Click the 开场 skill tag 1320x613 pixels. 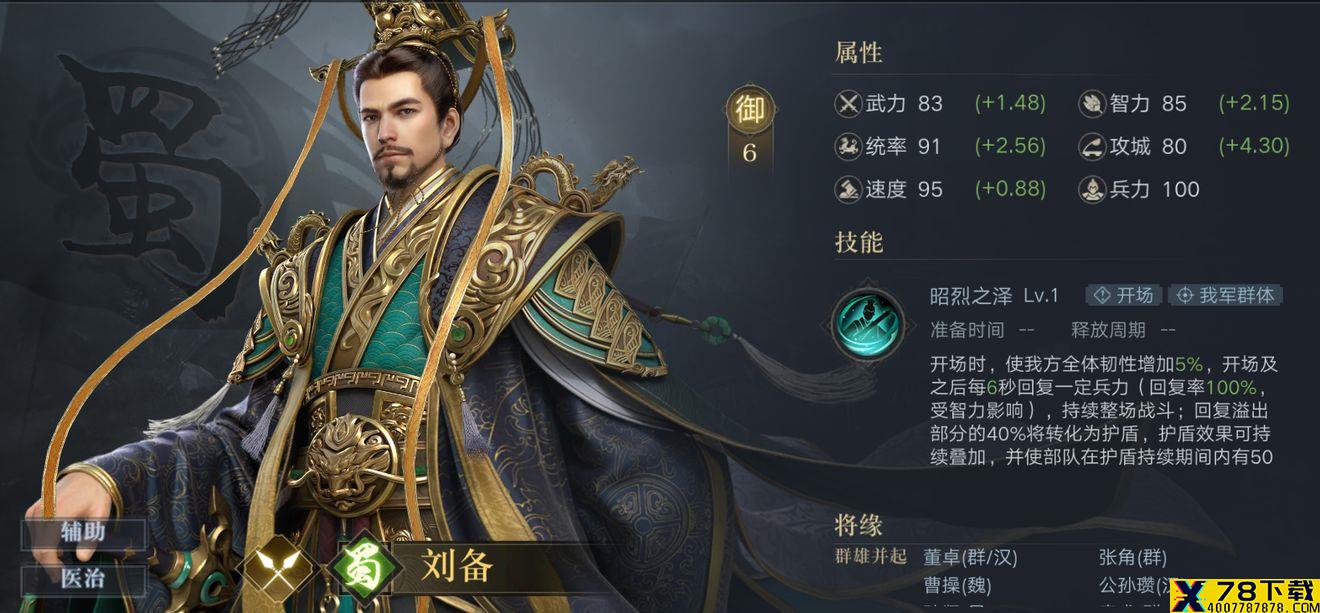pyautogui.click(x=1125, y=295)
